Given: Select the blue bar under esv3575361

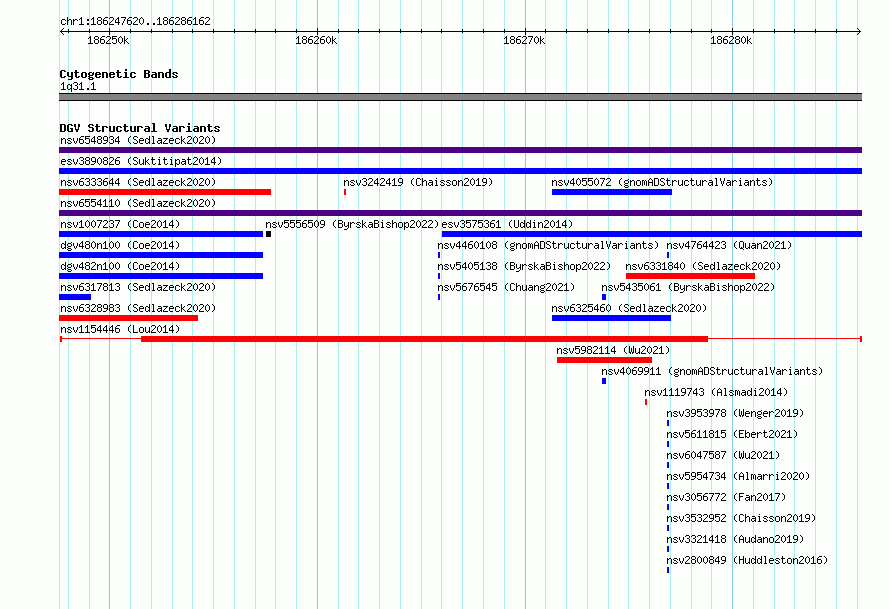Looking at the screenshot, I should click(x=652, y=234).
